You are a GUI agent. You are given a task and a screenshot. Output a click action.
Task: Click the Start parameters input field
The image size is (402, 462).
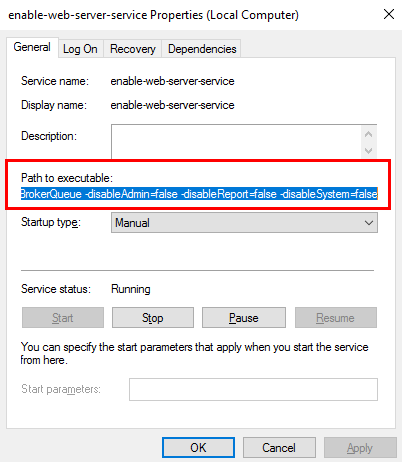(x=253, y=389)
